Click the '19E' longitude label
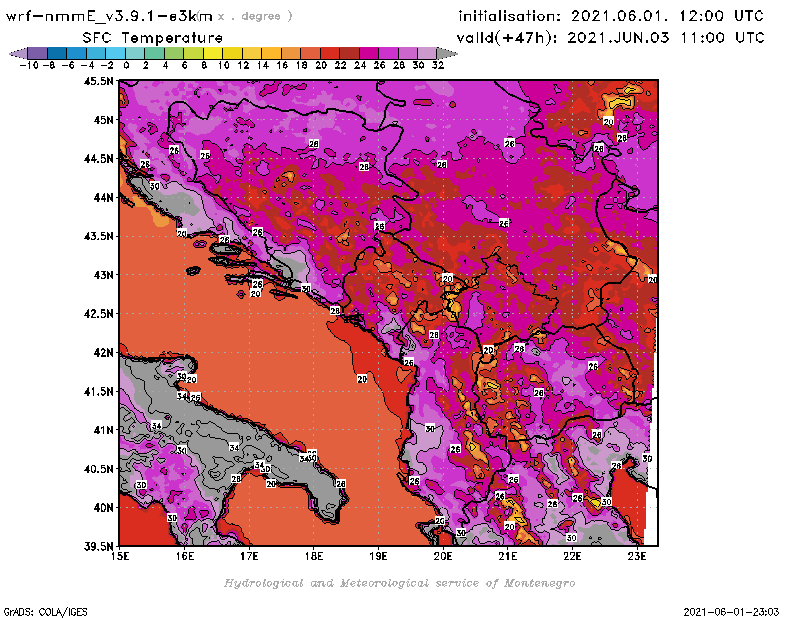This screenshot has width=800, height=618. click(379, 556)
